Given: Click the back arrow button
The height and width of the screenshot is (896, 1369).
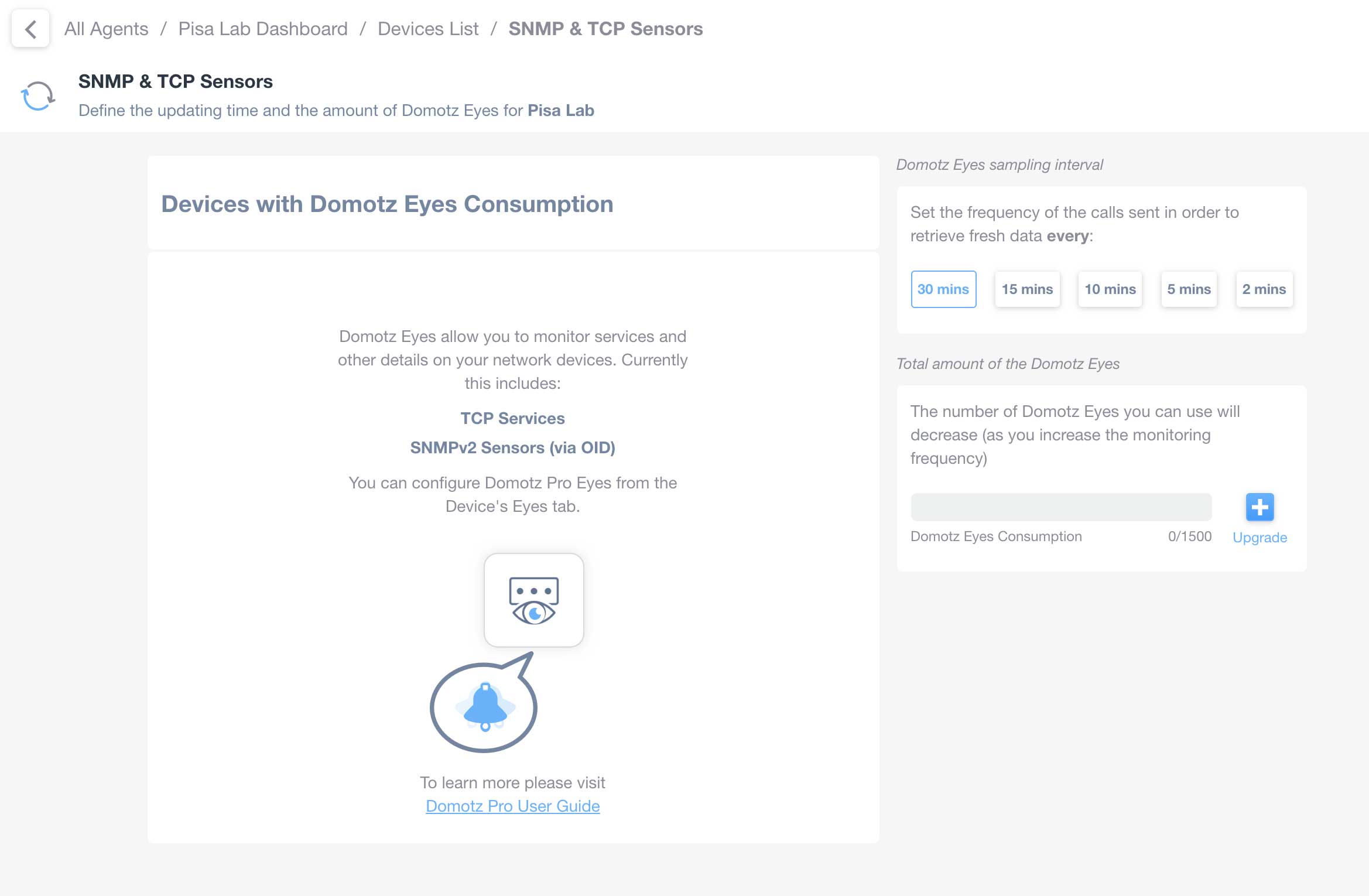Looking at the screenshot, I should point(30,29).
